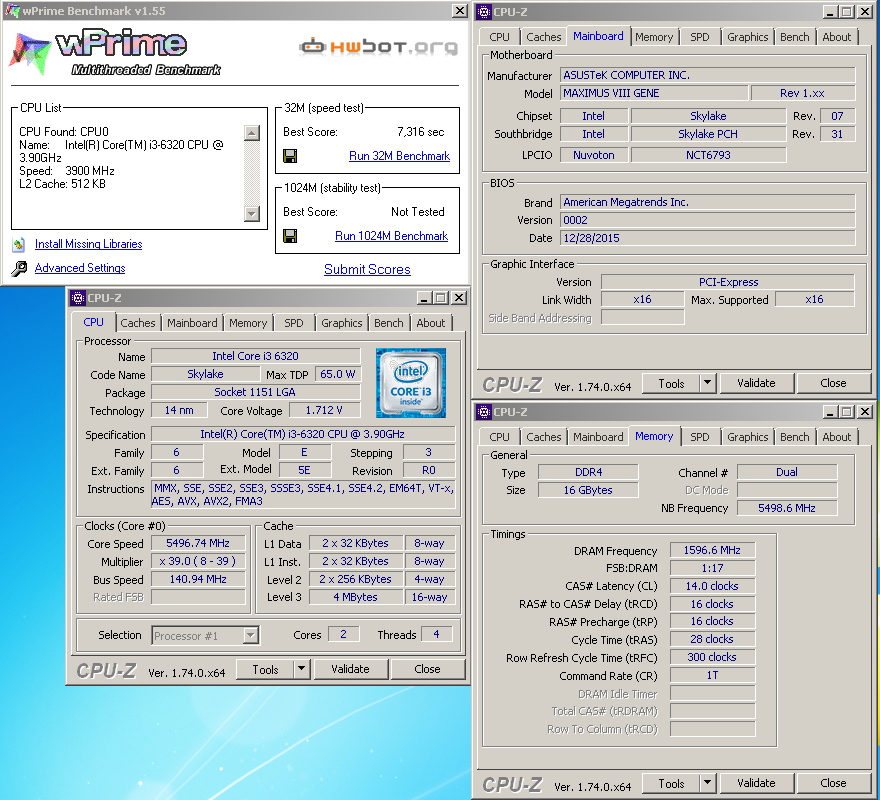Image resolution: width=880 pixels, height=800 pixels.
Task: Minimize the CPU-Z Mainboard window
Action: [x=830, y=12]
